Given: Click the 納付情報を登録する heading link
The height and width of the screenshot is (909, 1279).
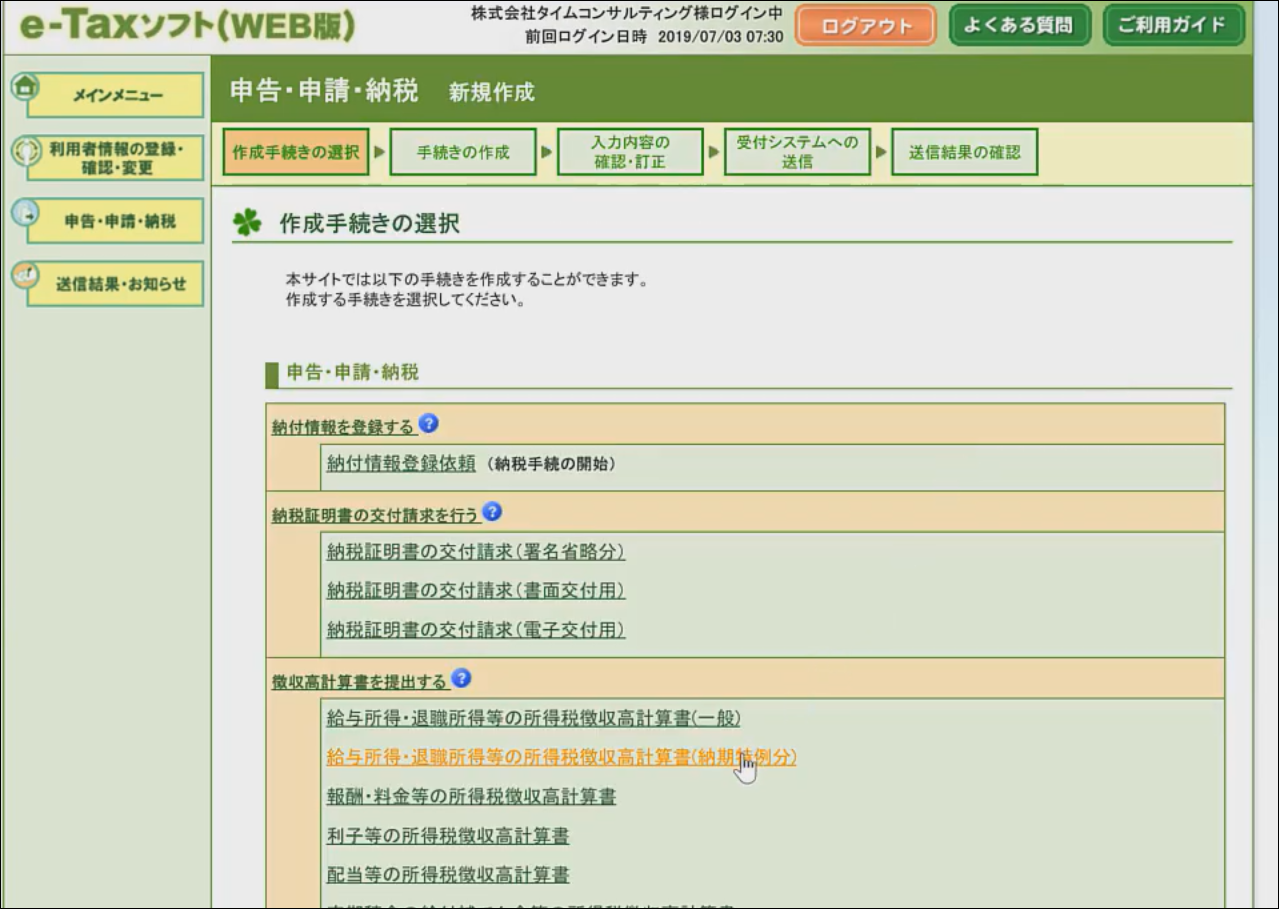Looking at the screenshot, I should coord(342,428).
